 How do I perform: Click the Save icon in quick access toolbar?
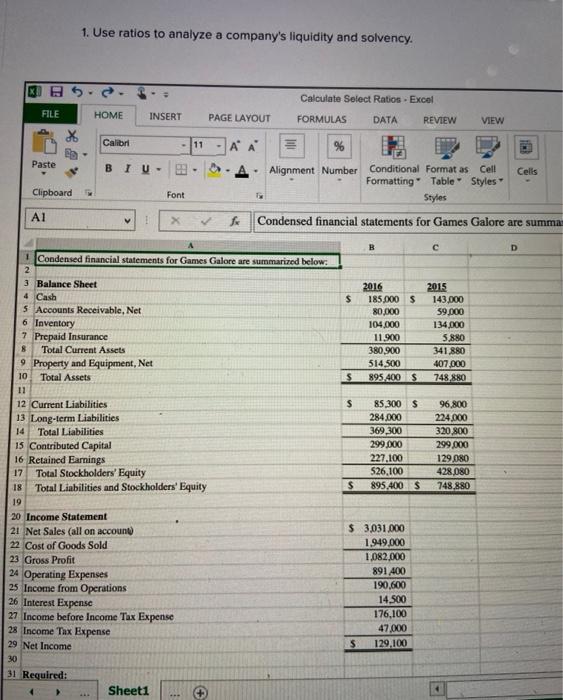[x=57, y=92]
